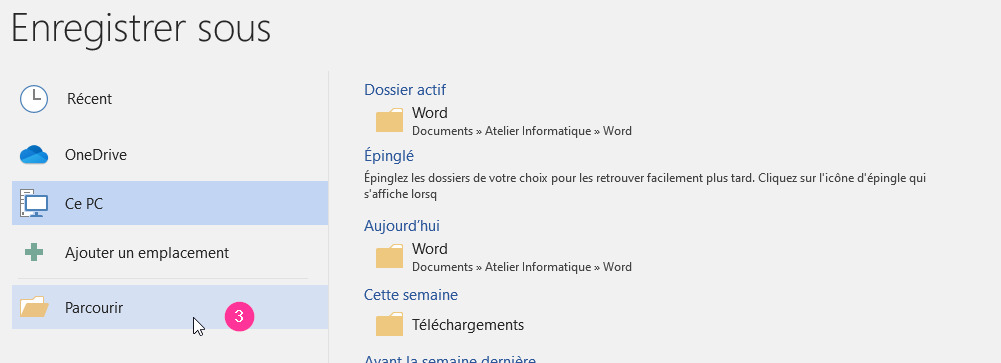Click the Ce PC computer icon
The width and height of the screenshot is (1001, 363).
[34, 204]
